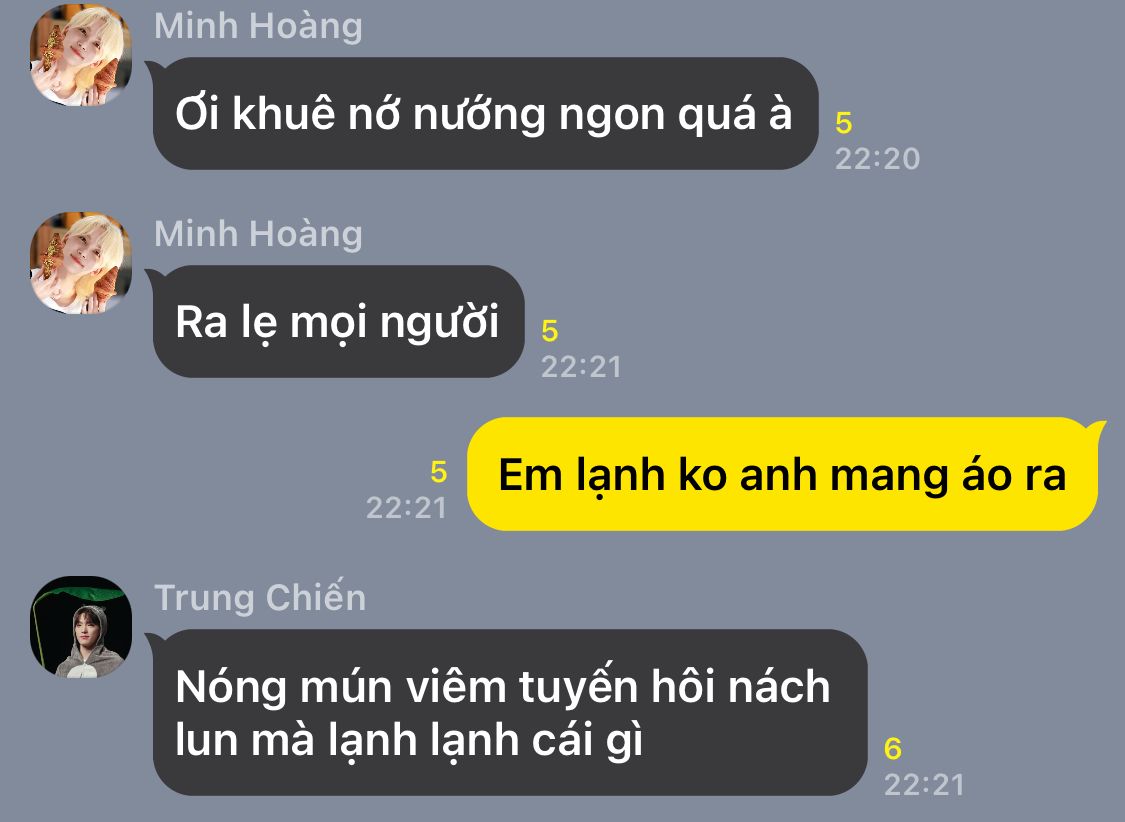1125x822 pixels.
Task: Click sender name Minh Hoàng above first message
Action: tap(258, 27)
